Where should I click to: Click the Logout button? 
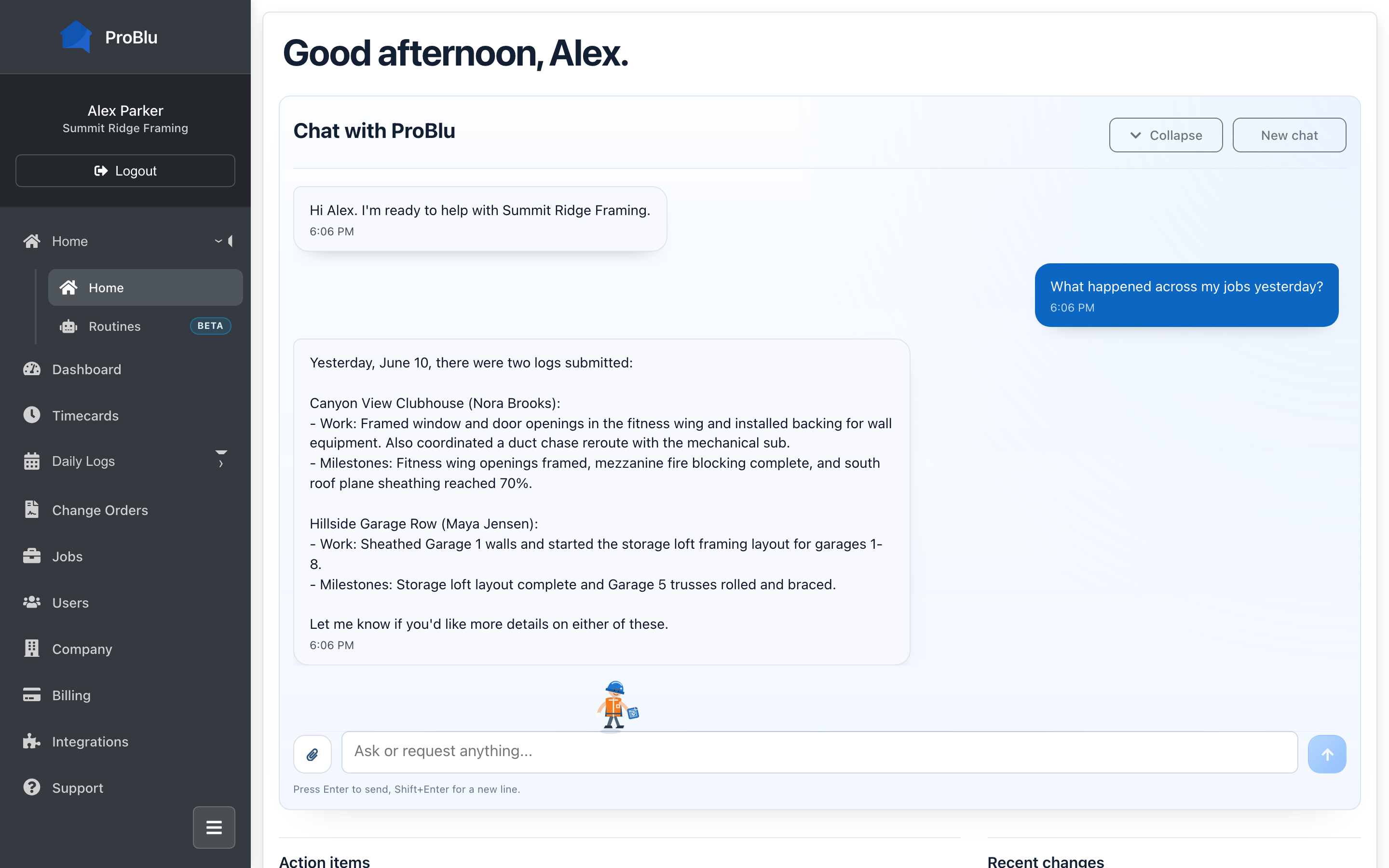(125, 171)
